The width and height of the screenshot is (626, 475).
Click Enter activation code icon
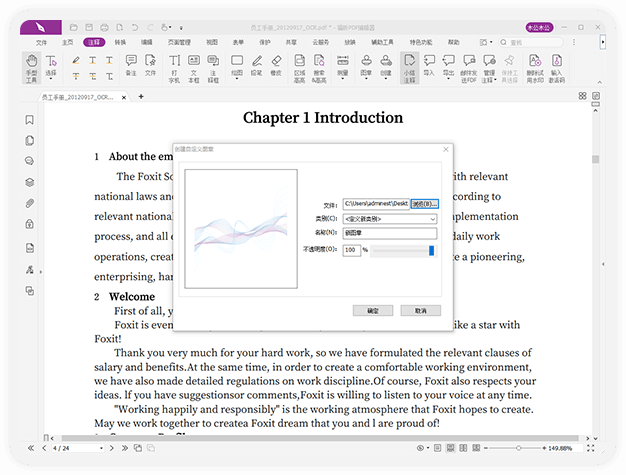[557, 61]
